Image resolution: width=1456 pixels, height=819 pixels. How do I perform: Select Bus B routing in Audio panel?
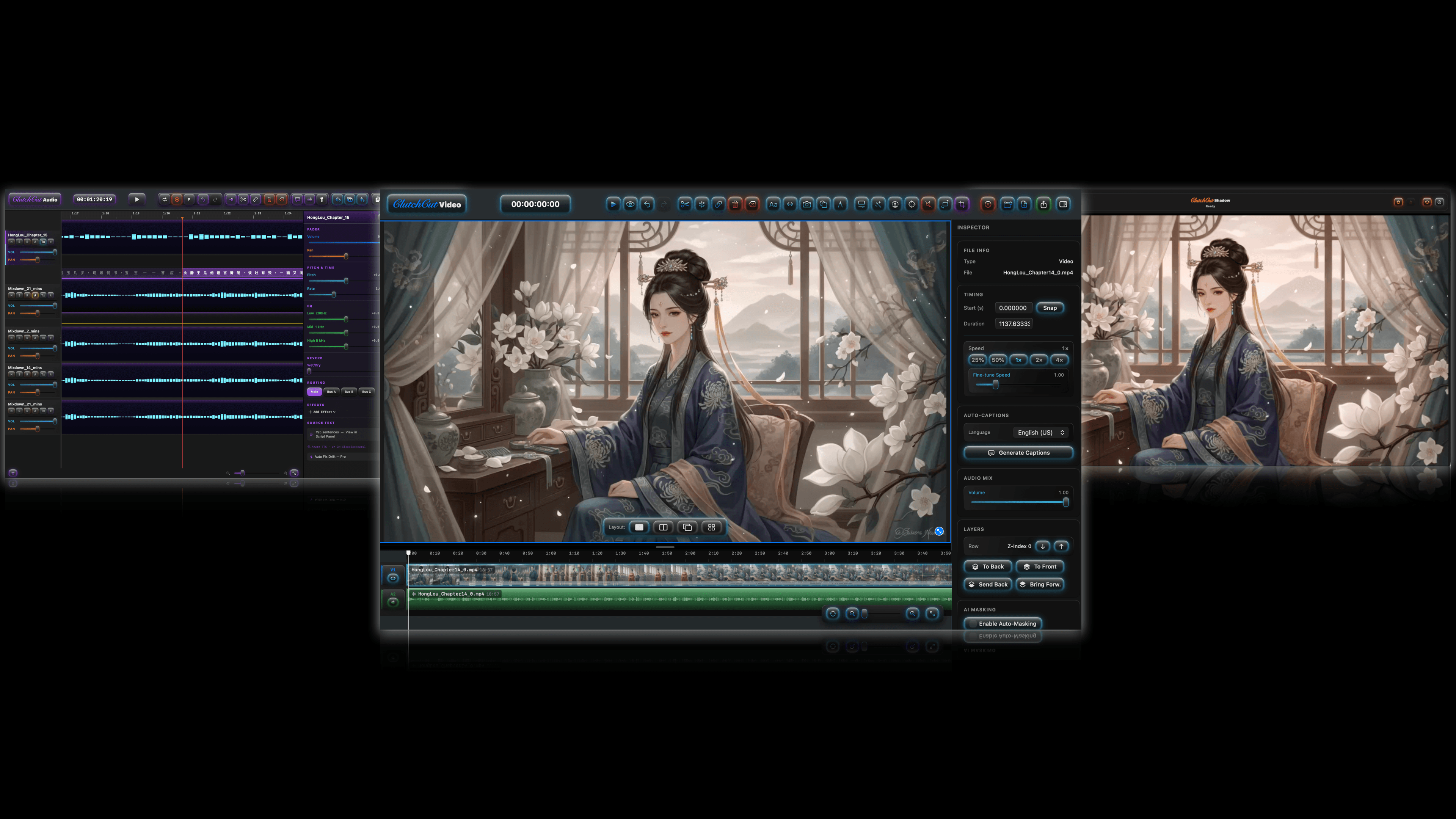tap(349, 392)
